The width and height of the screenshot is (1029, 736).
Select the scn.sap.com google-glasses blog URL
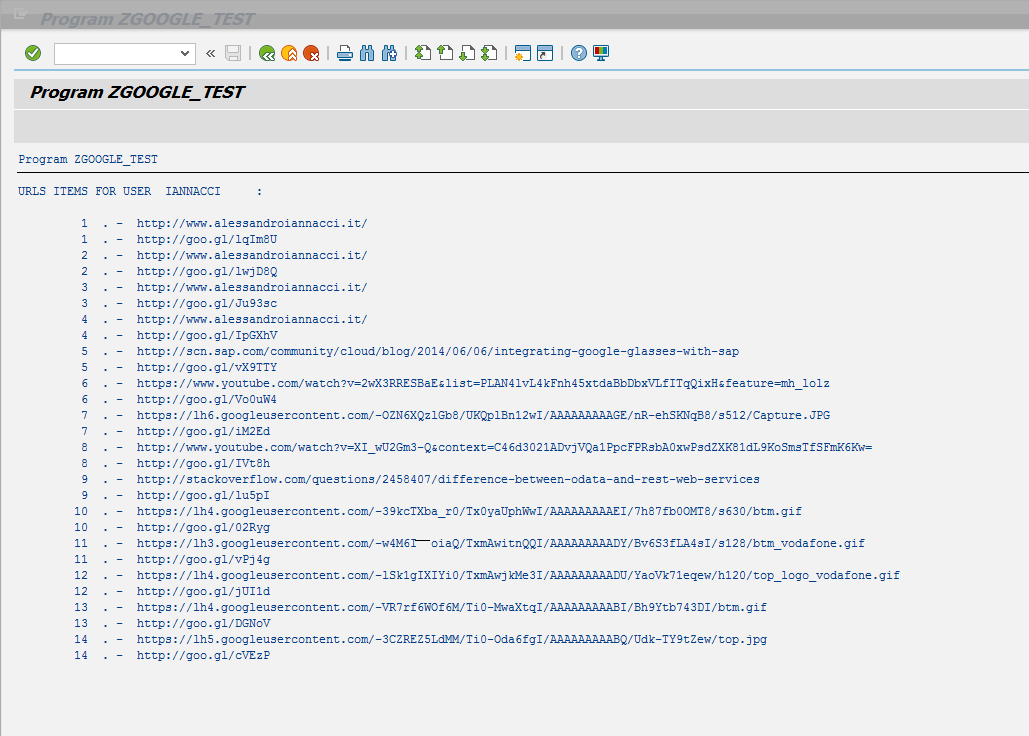[x=438, y=351]
